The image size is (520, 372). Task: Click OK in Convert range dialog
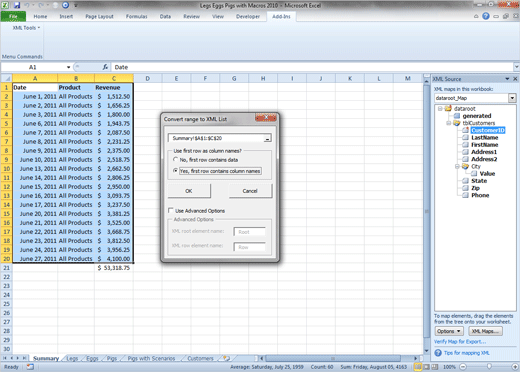[189, 191]
